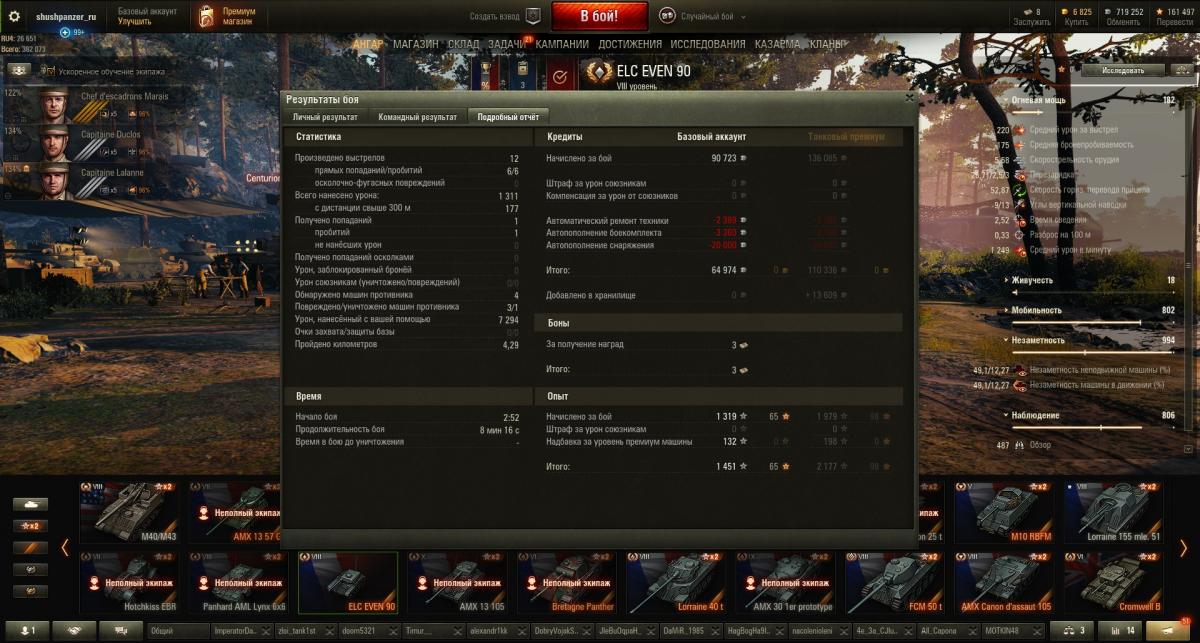The height and width of the screenshot is (643, 1200).
Task: Open the Premium shop icon
Action: tap(205, 16)
